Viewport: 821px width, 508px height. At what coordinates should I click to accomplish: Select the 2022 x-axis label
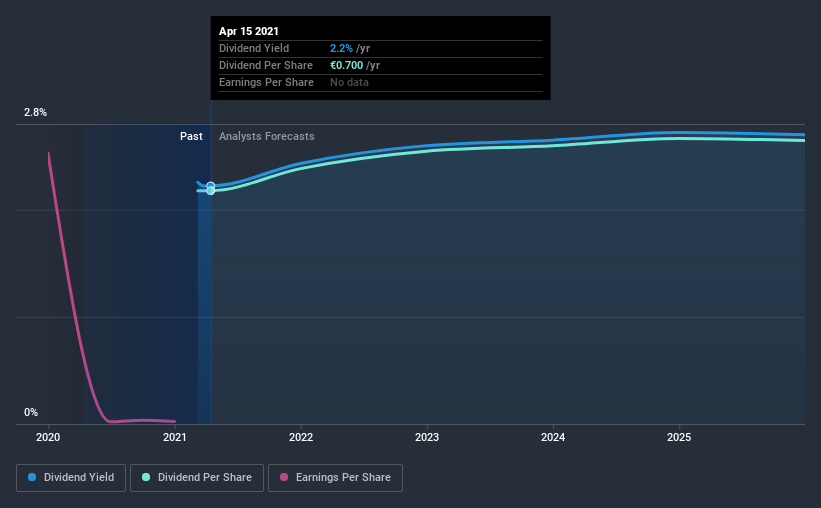301,437
